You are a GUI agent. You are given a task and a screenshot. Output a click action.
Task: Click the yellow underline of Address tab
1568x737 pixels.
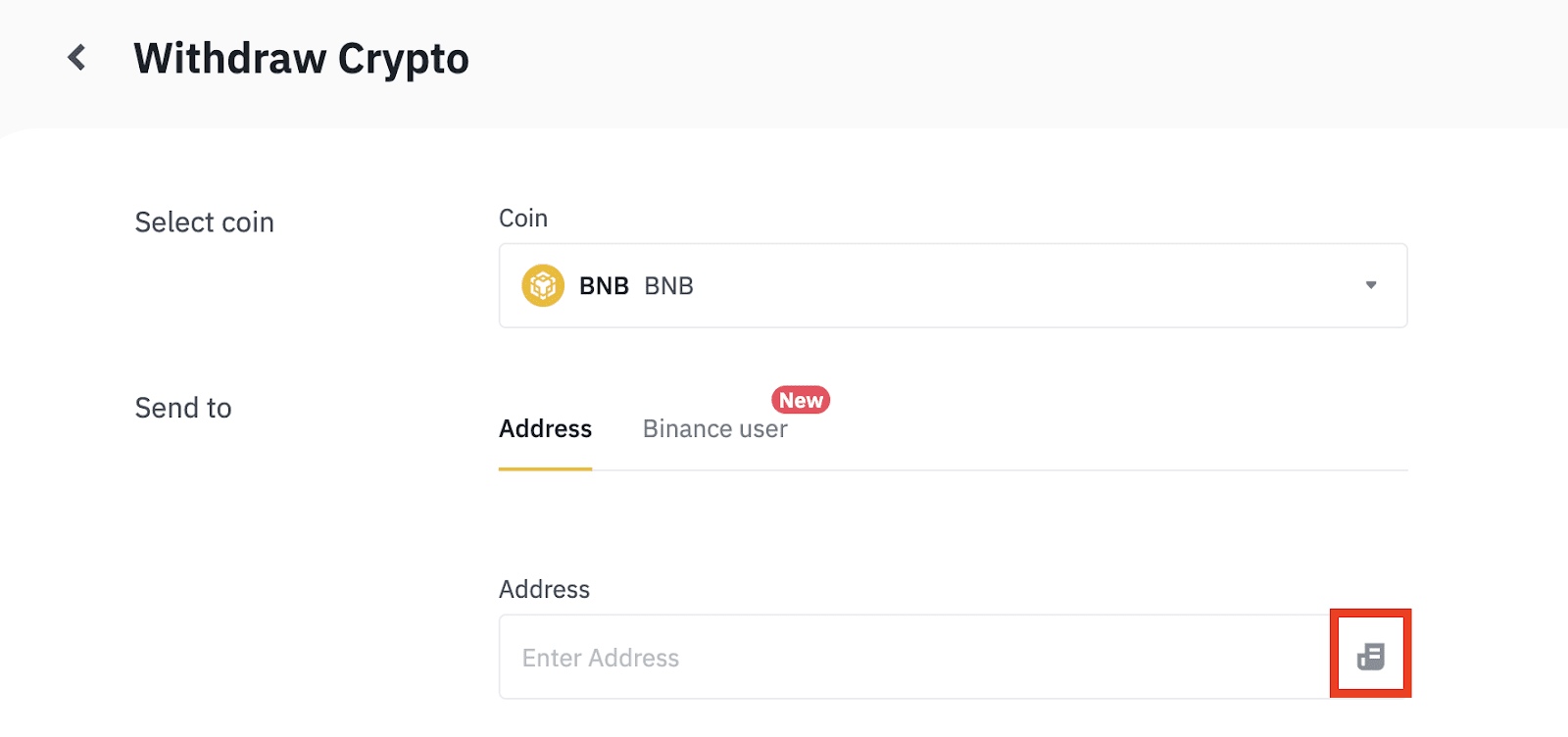(x=545, y=468)
